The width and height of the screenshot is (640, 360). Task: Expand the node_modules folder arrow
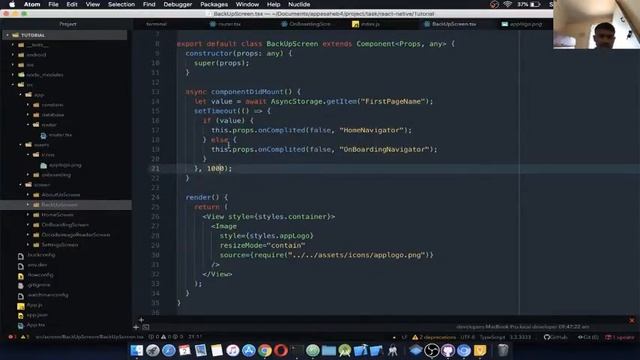click(13, 75)
